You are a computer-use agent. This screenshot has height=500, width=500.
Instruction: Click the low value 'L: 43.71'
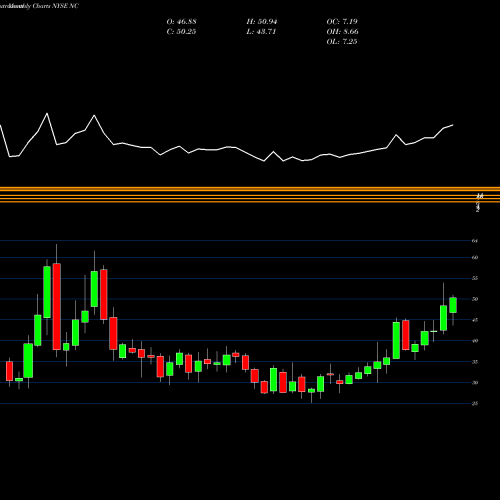pos(261,32)
